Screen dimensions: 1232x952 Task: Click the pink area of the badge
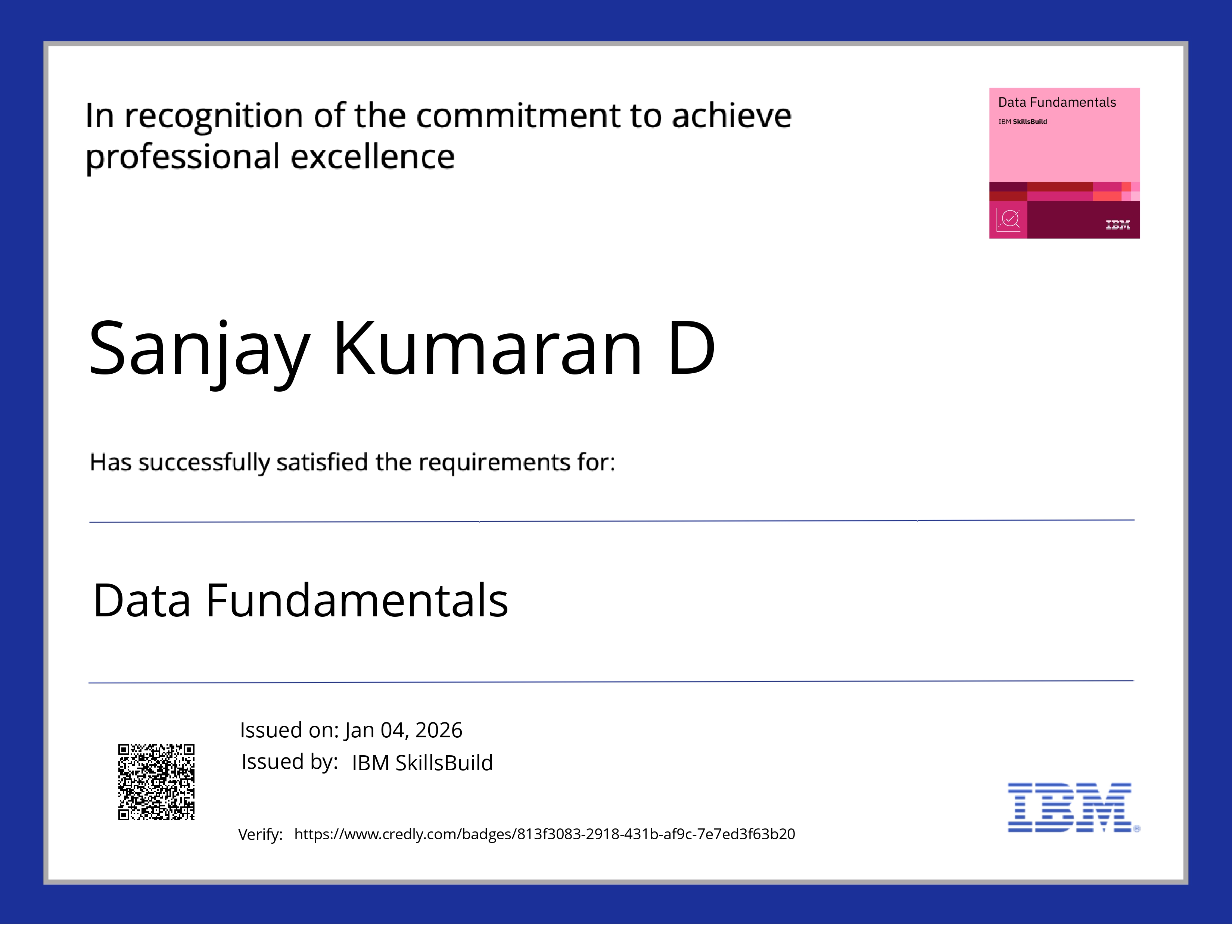coord(1064,152)
